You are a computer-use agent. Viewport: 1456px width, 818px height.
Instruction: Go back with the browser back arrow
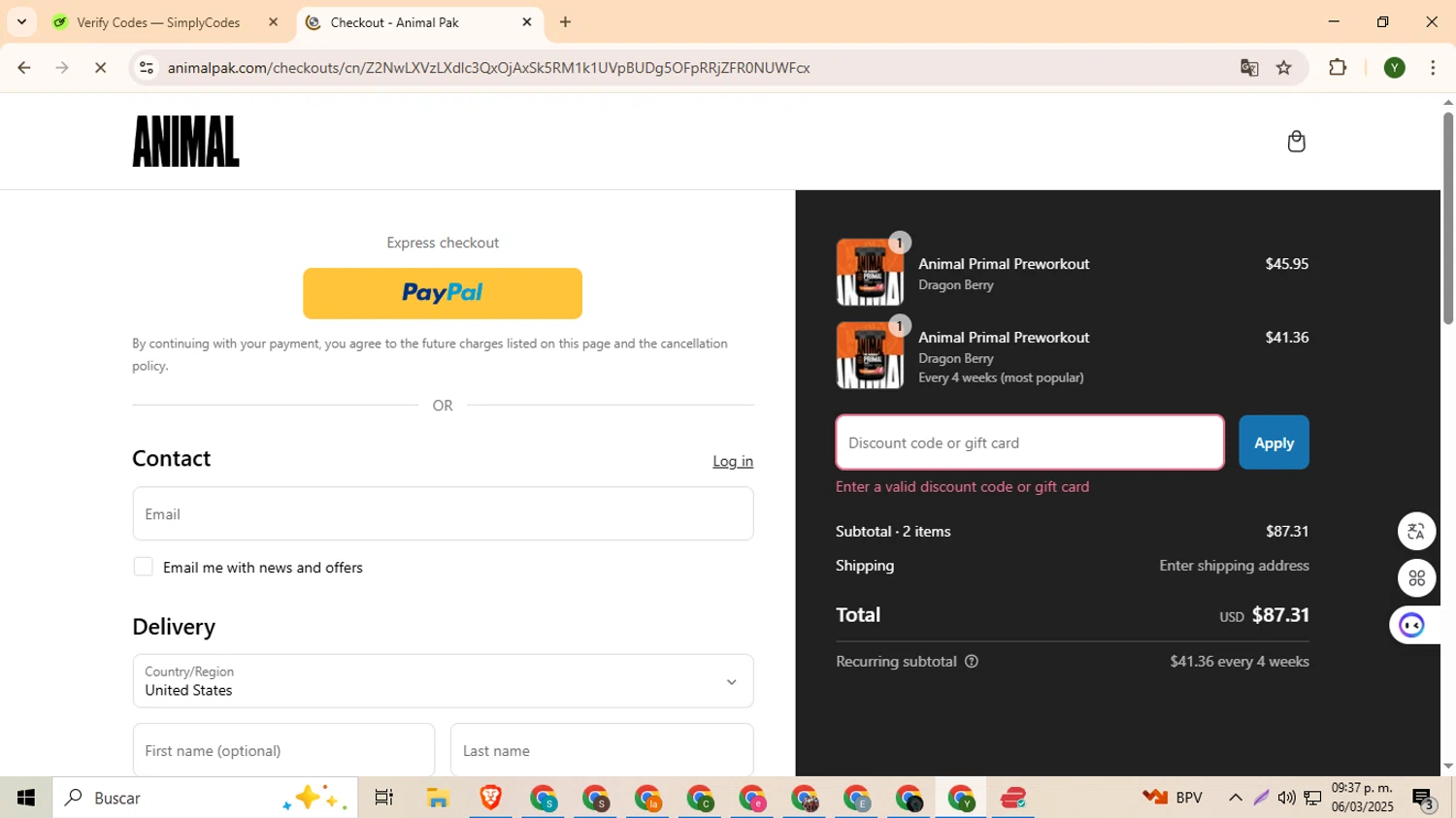(x=24, y=68)
